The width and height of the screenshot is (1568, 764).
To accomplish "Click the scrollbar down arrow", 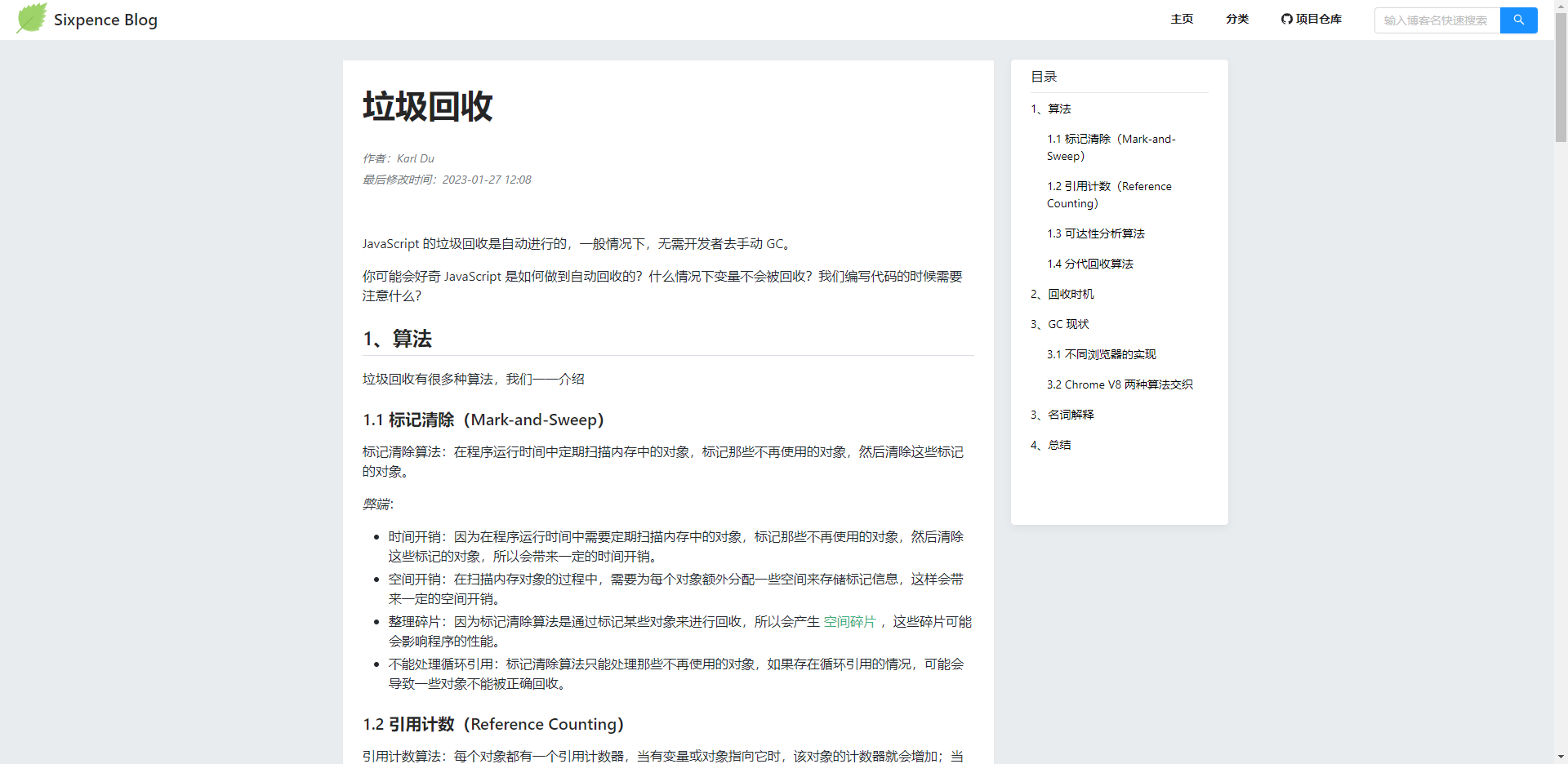I will coord(1561,757).
